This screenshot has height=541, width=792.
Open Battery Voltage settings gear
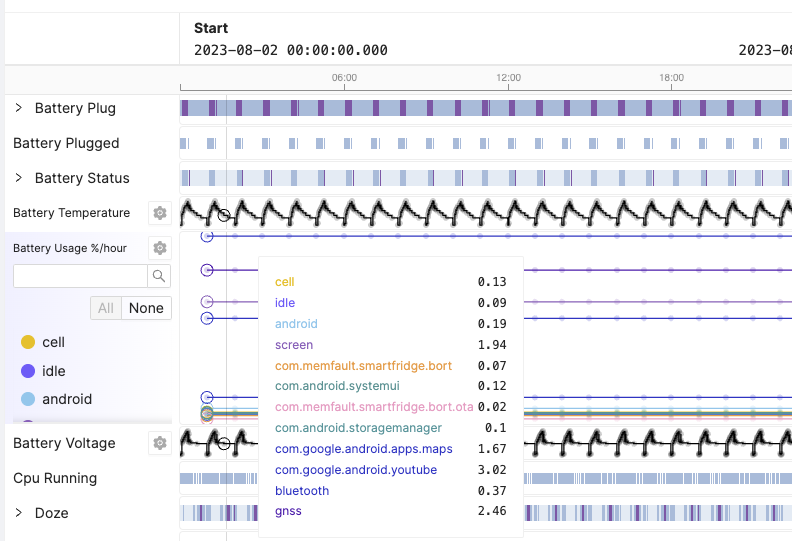pos(159,443)
